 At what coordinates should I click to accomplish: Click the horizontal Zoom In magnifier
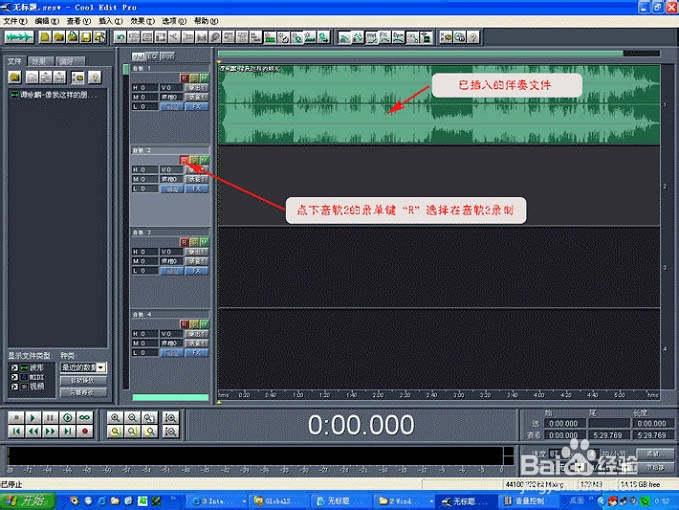pyautogui.click(x=115, y=418)
